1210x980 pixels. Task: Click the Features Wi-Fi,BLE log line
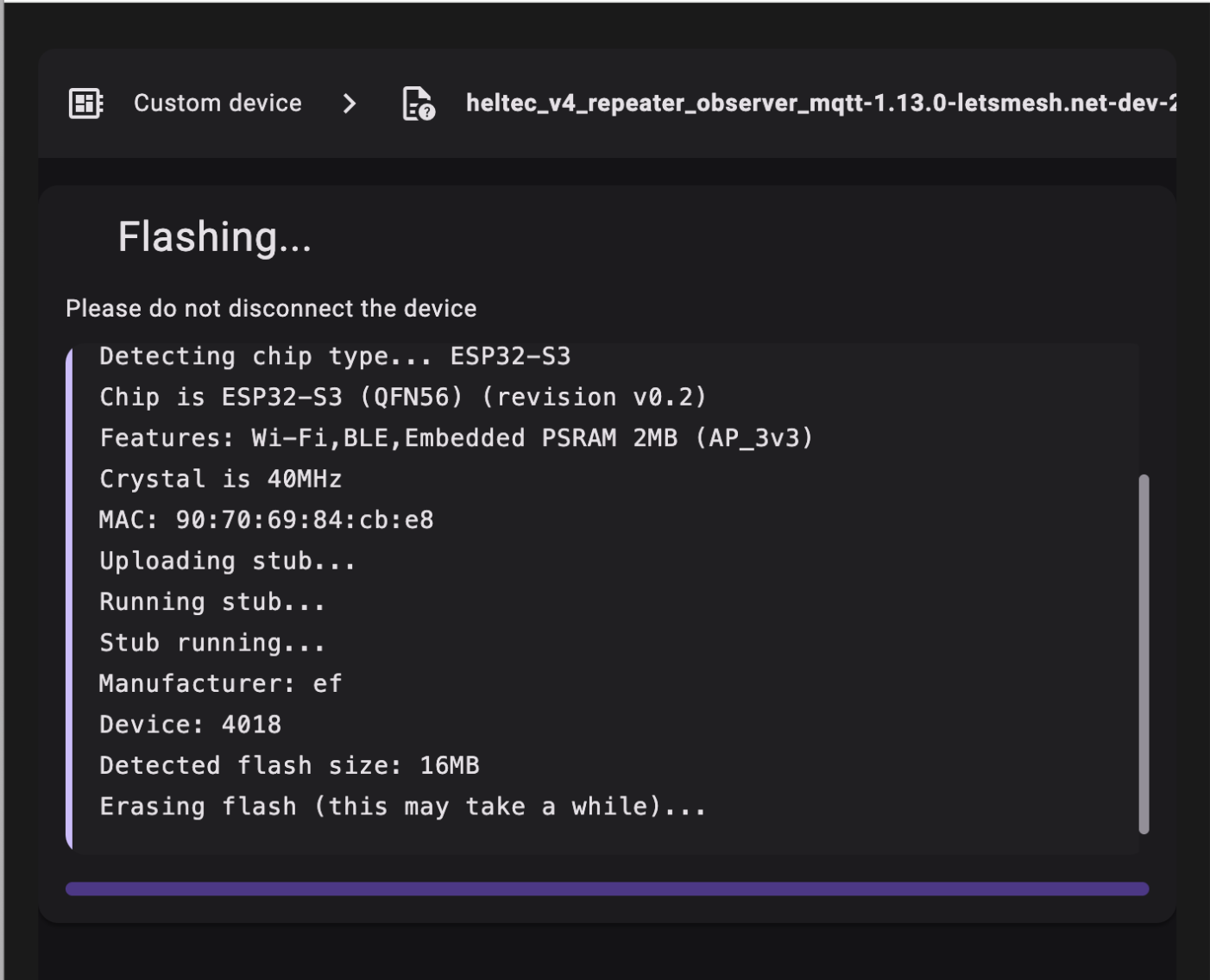point(456,438)
